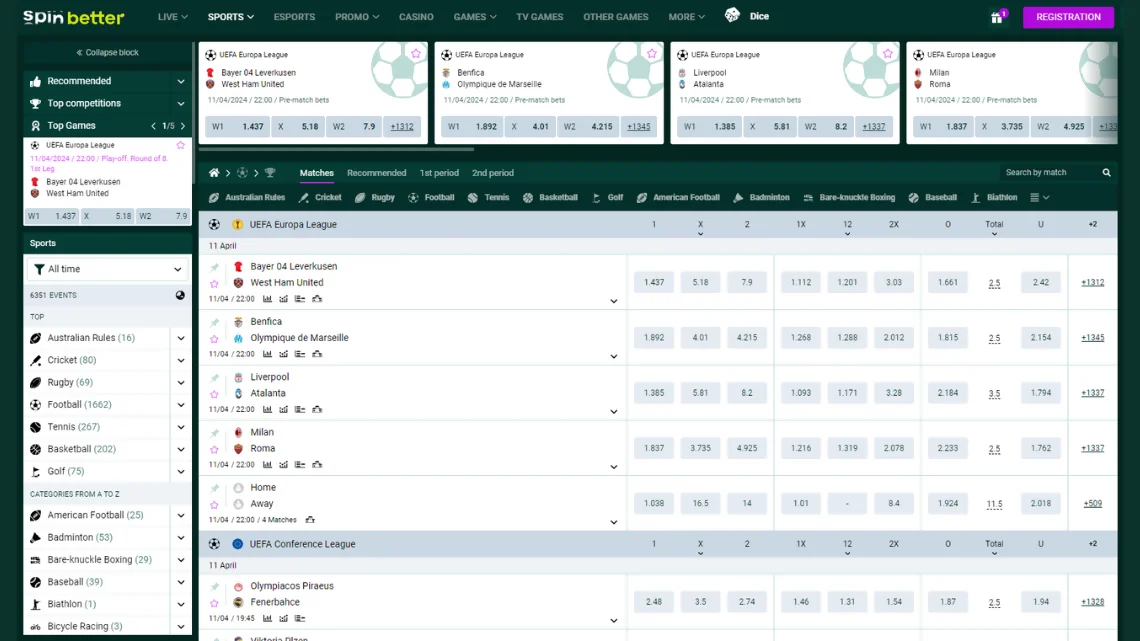Image resolution: width=1140 pixels, height=641 pixels.
Task: Select the Rugby sport filter
Action: pyautogui.click(x=375, y=198)
